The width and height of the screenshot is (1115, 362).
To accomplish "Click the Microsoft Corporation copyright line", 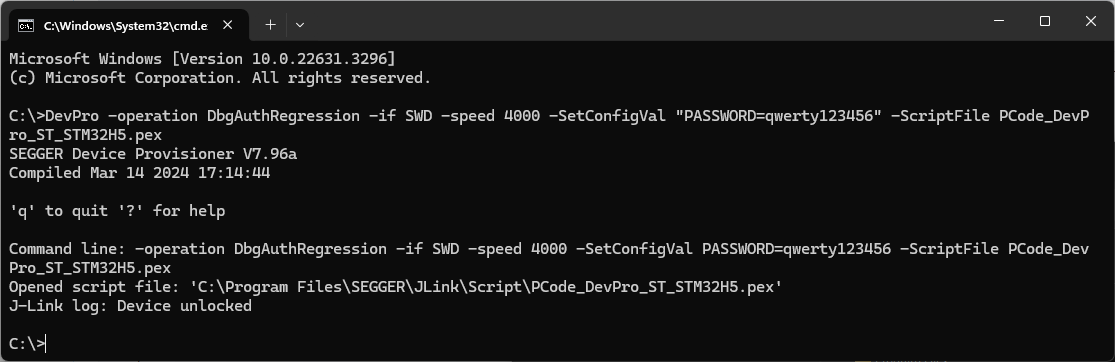I will point(220,78).
